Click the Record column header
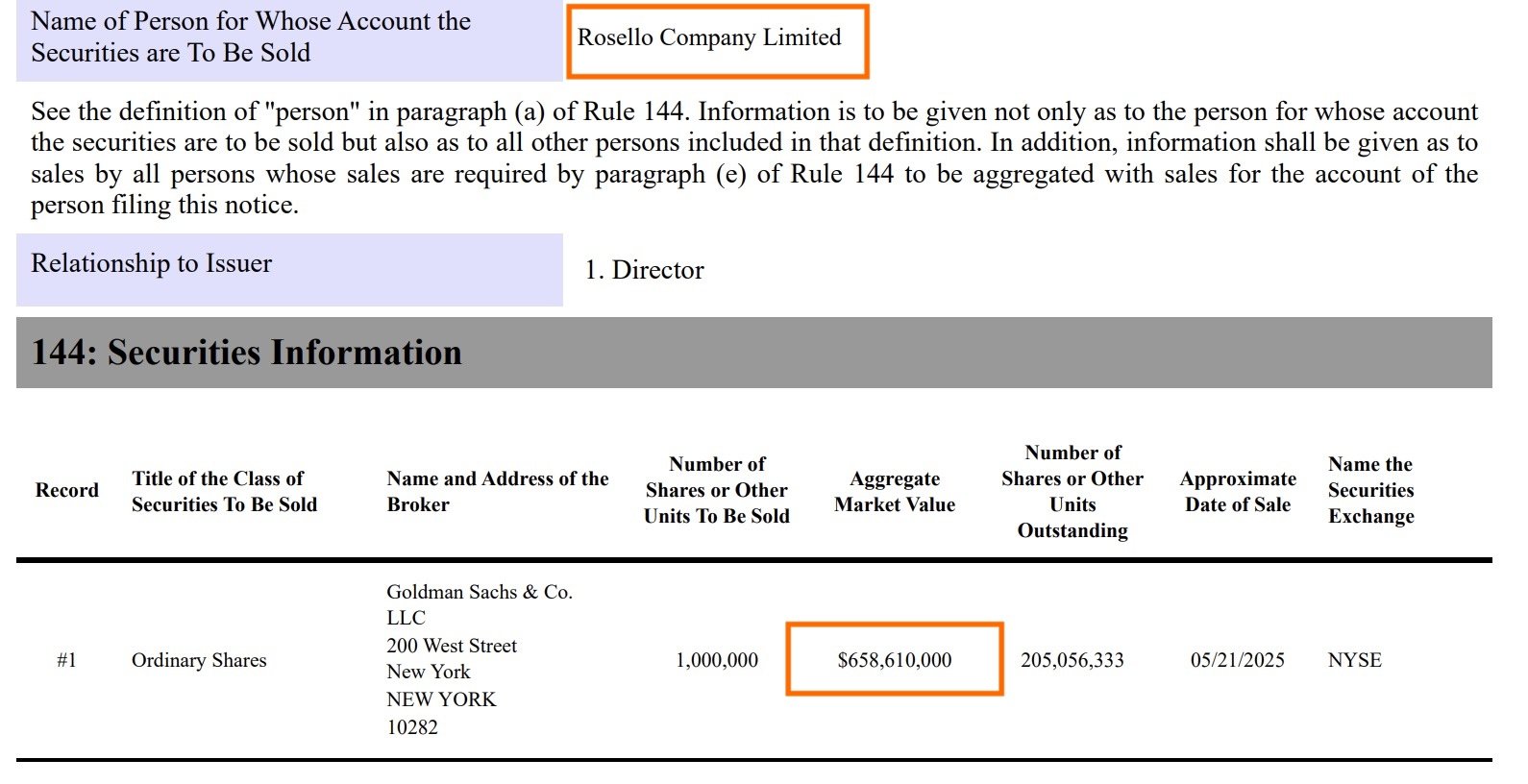 [x=67, y=490]
